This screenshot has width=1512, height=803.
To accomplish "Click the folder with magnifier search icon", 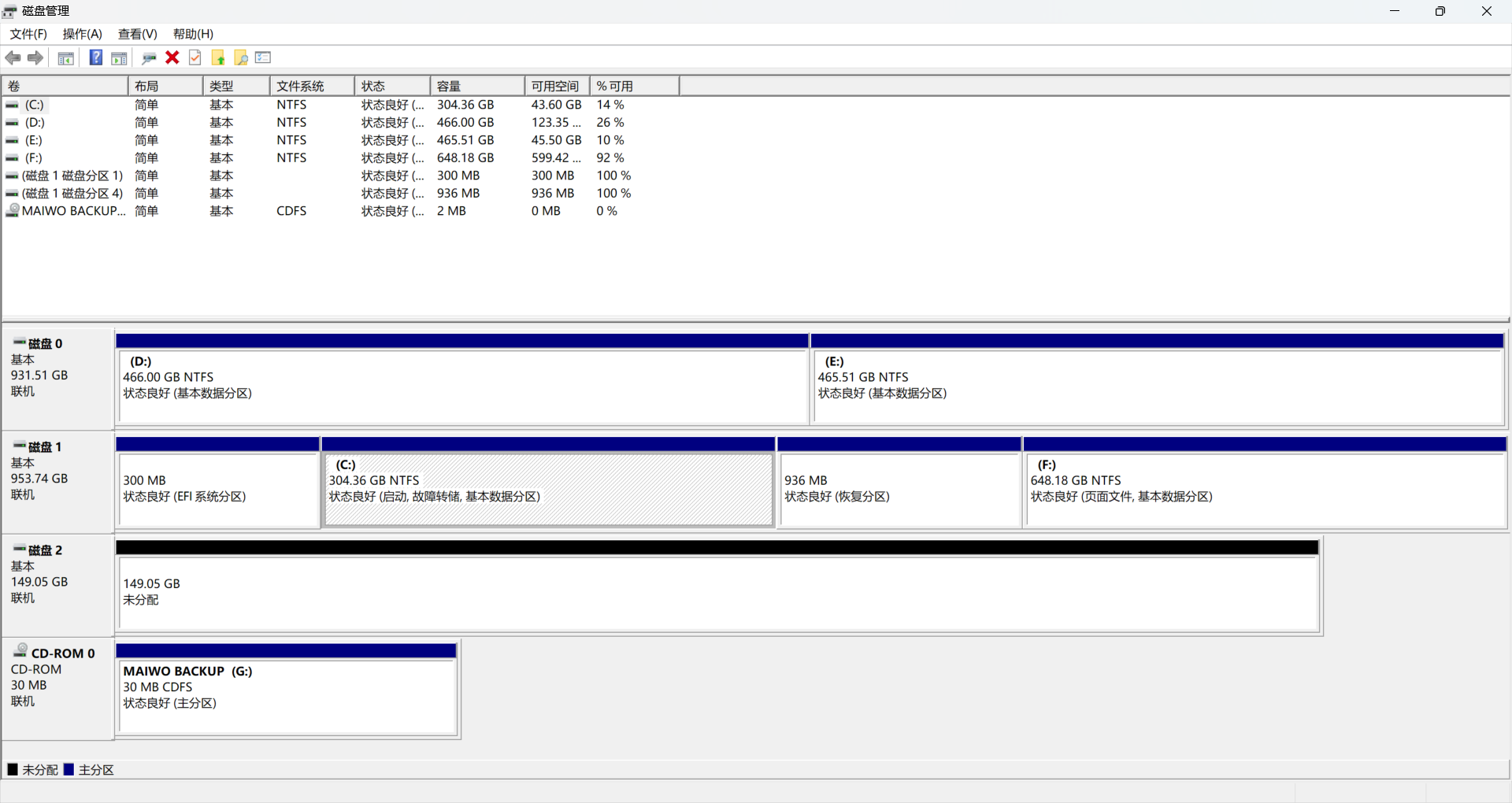I will tap(241, 57).
